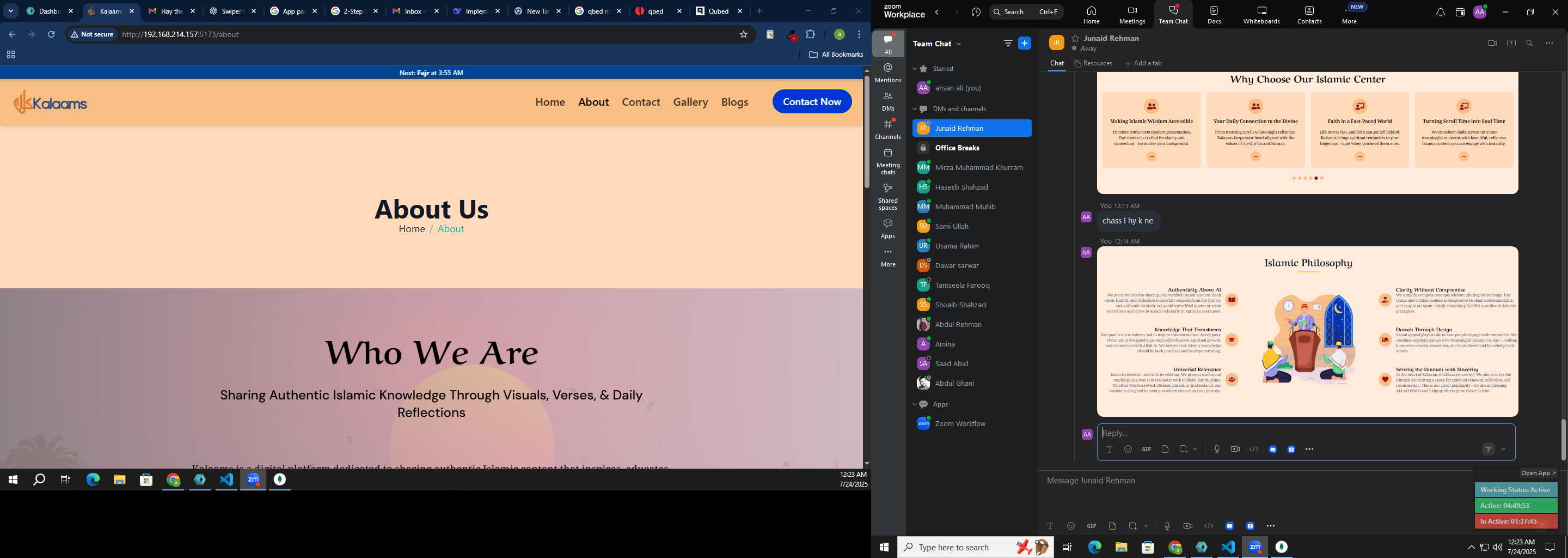Go back using Zoom's back arrow
This screenshot has height=558, width=1568.
coord(937,12)
